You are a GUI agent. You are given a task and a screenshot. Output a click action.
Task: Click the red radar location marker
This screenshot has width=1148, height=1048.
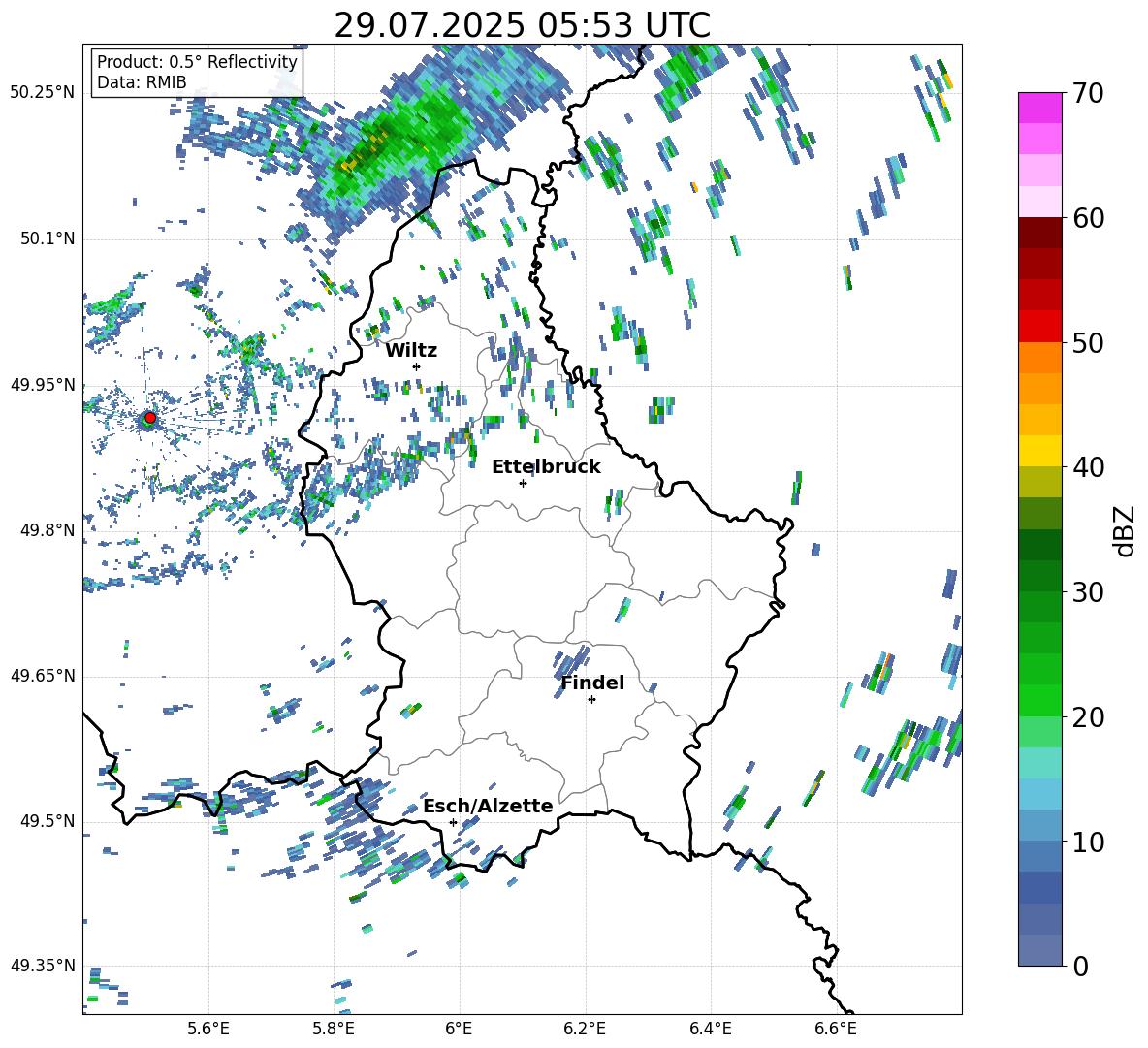click(150, 418)
